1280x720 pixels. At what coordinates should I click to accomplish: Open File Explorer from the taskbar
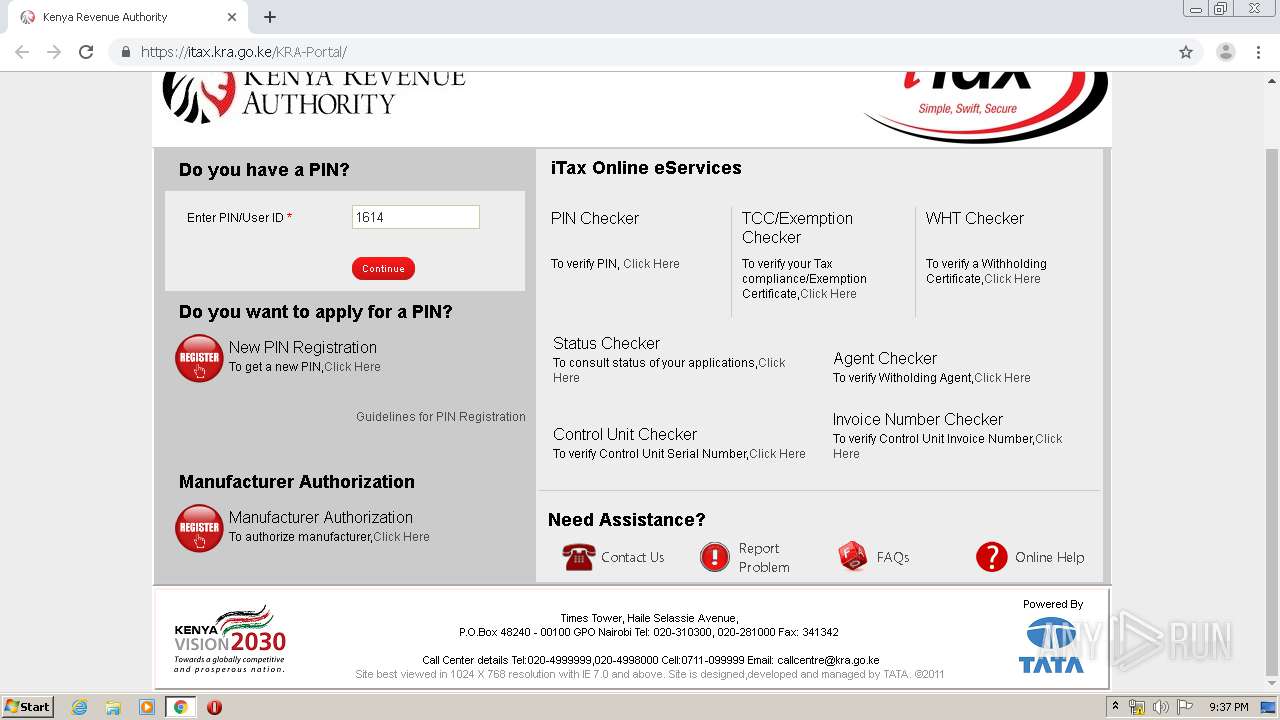[x=113, y=707]
